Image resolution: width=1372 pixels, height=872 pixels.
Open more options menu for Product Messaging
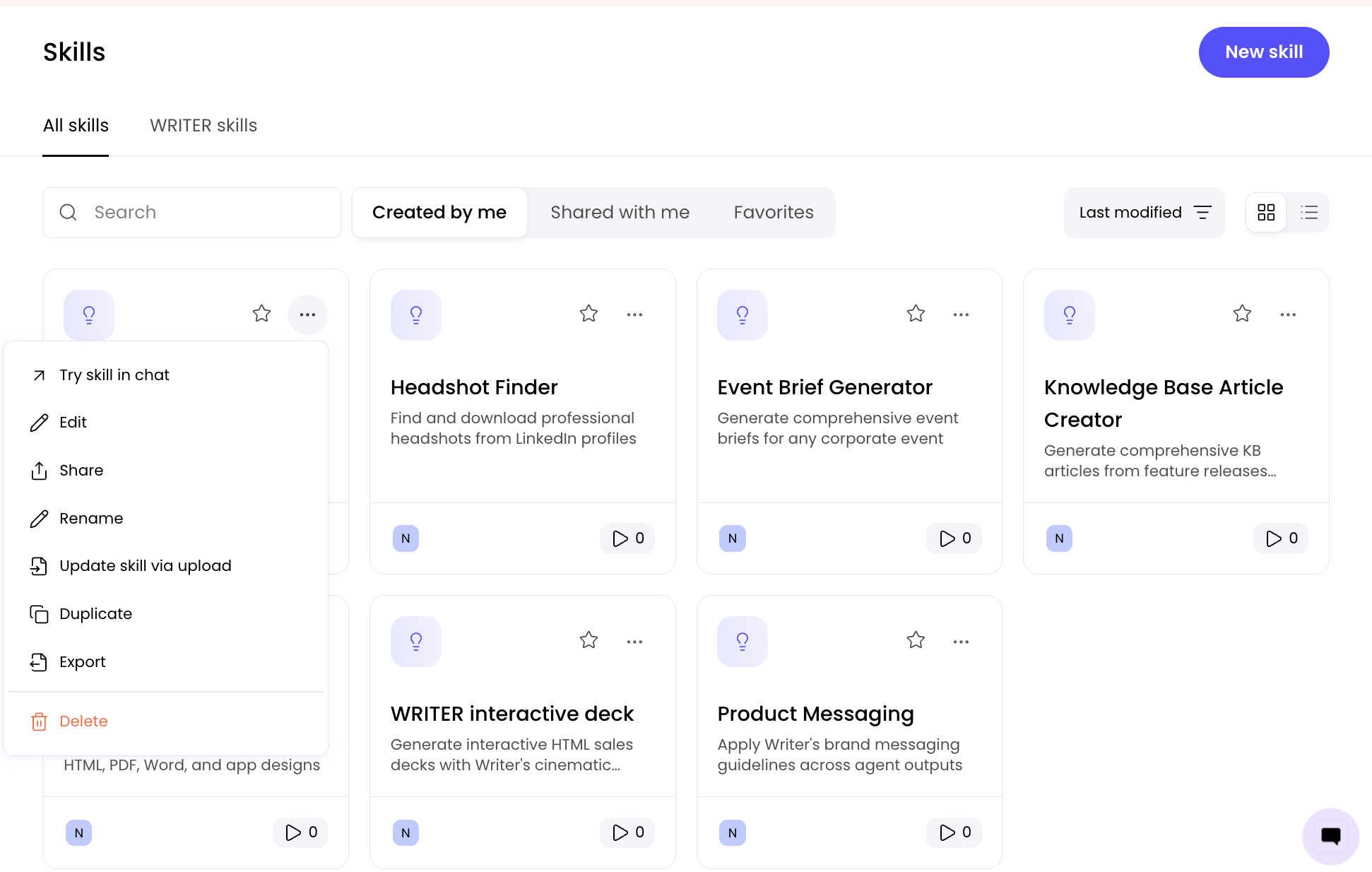click(x=961, y=642)
